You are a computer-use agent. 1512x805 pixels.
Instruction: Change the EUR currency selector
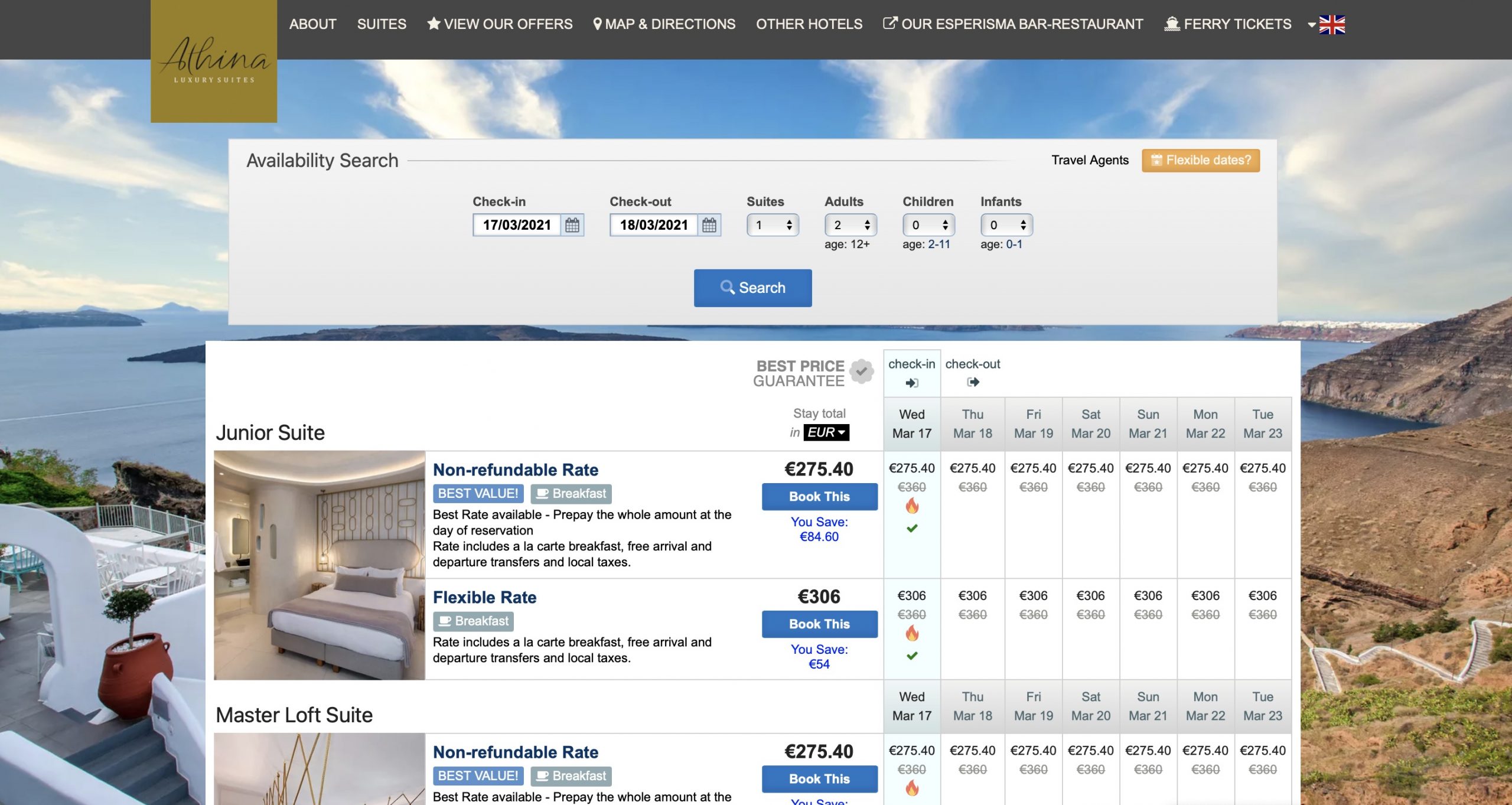point(826,432)
